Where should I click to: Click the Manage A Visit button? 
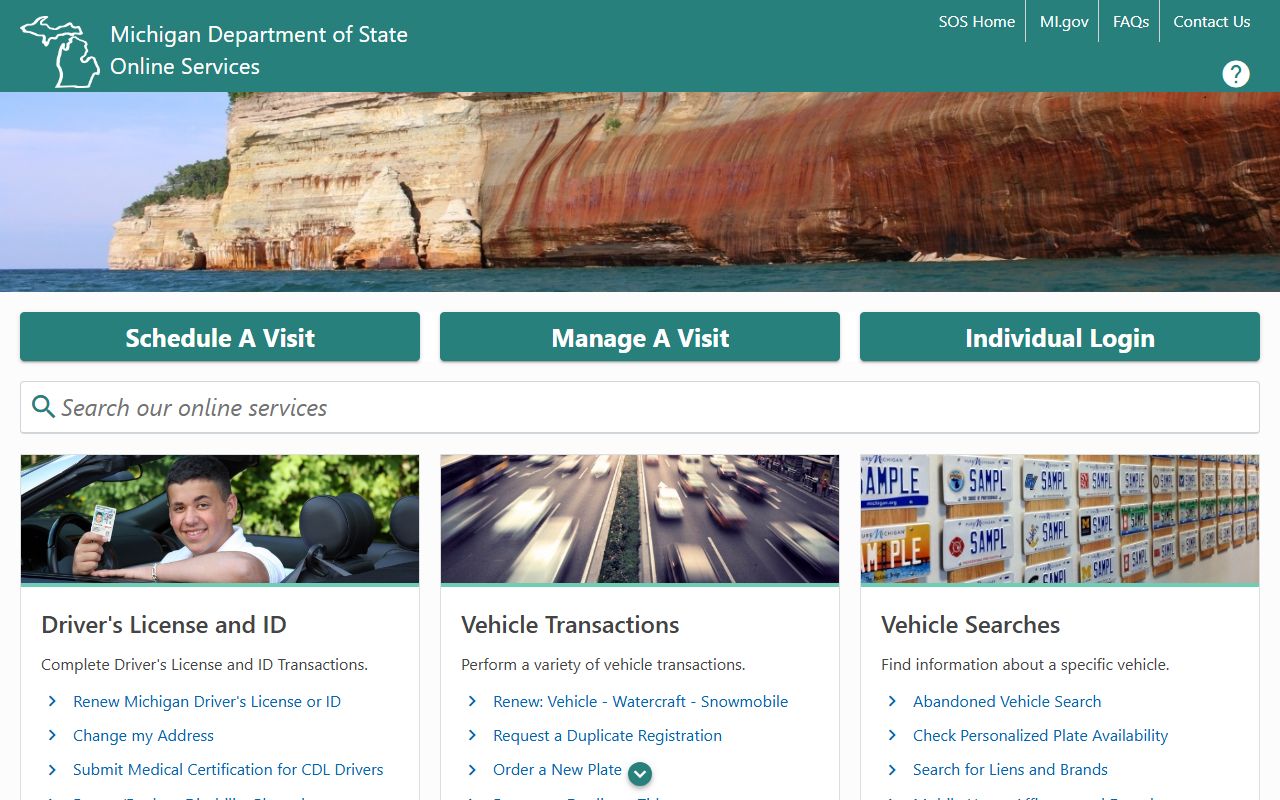pos(640,337)
